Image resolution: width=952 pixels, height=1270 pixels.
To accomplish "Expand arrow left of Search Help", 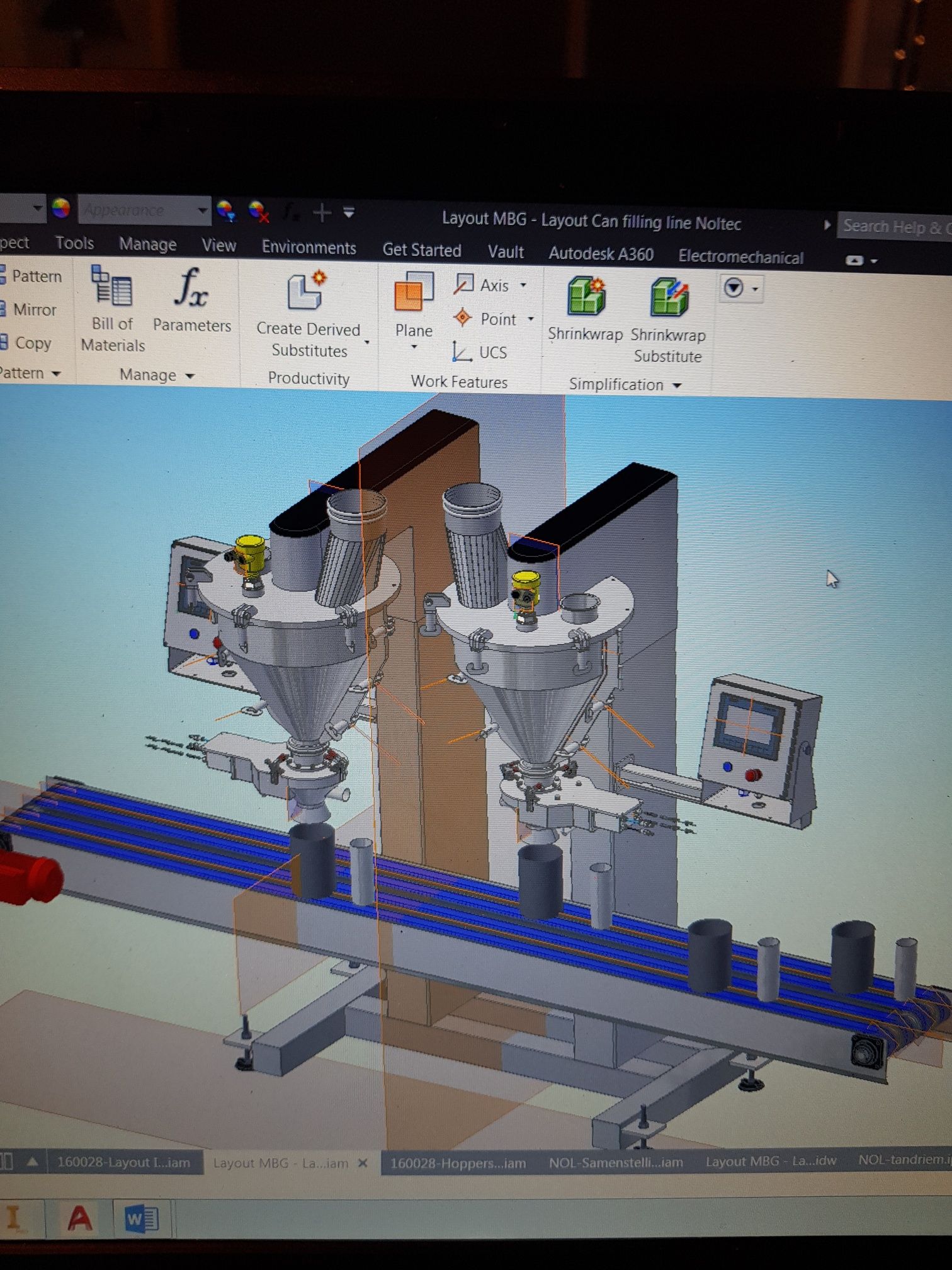I will tap(827, 225).
